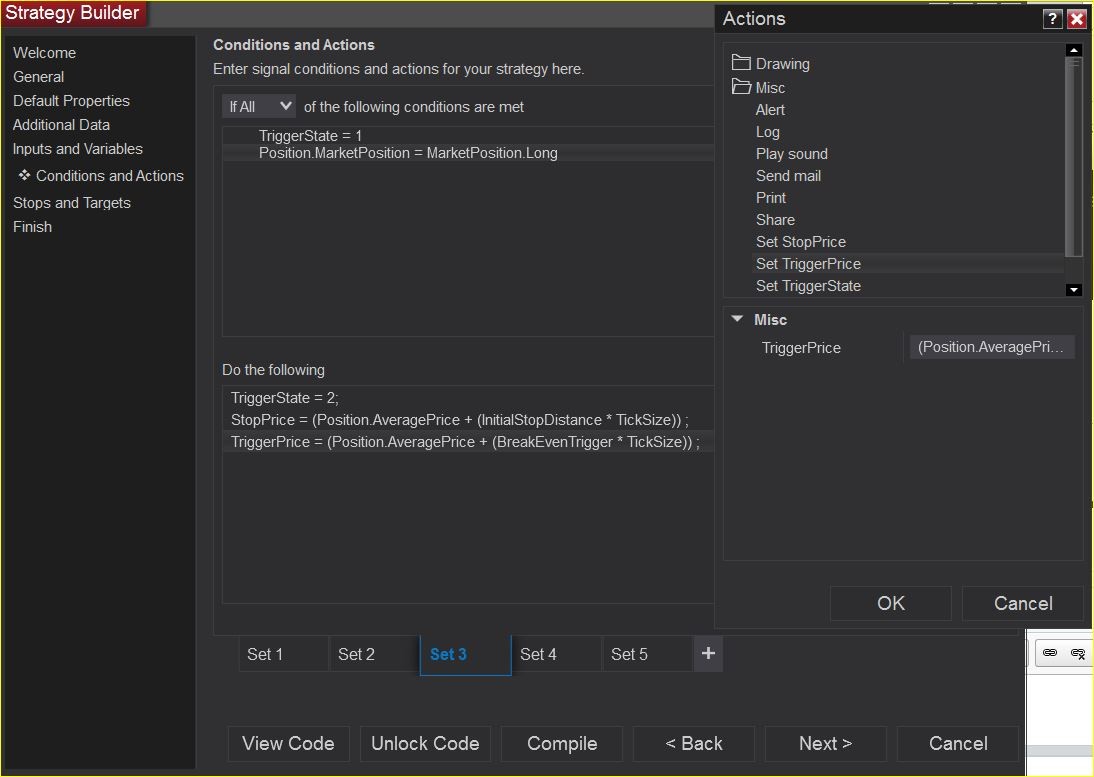The image size is (1094, 777).
Task: Collapse the Misc folder icon
Action: tap(741, 88)
